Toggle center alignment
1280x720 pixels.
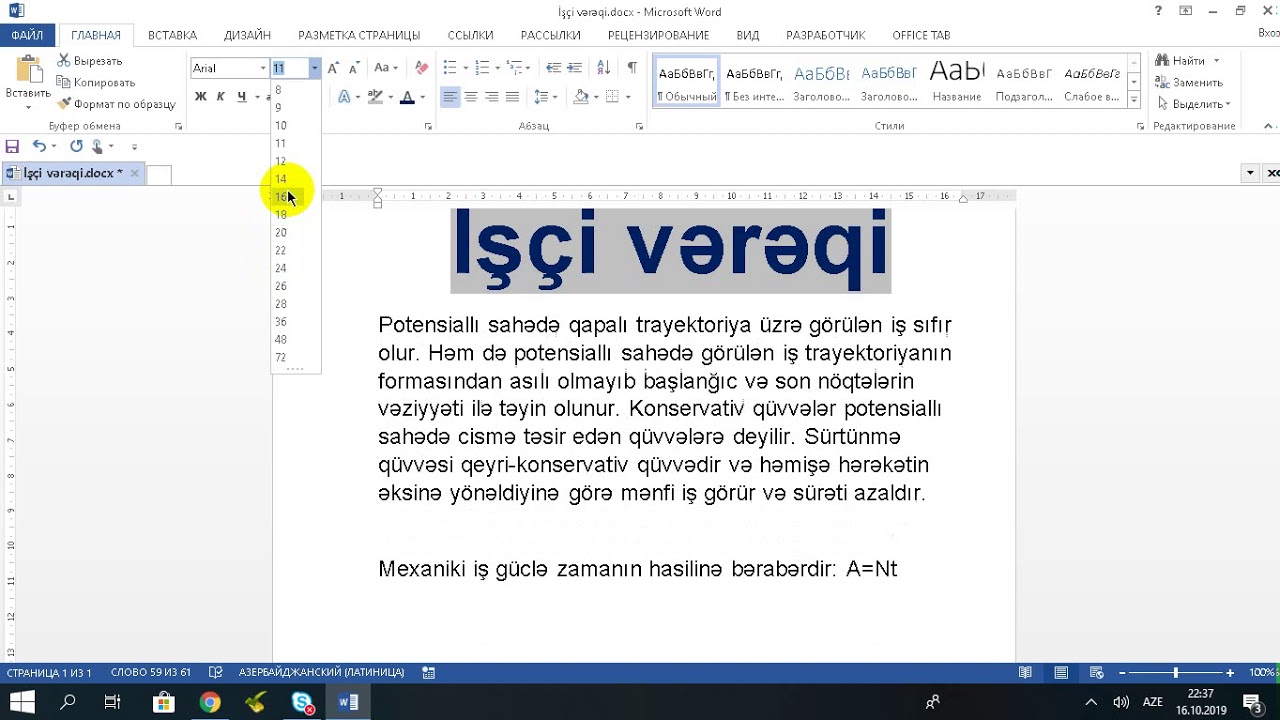click(471, 97)
